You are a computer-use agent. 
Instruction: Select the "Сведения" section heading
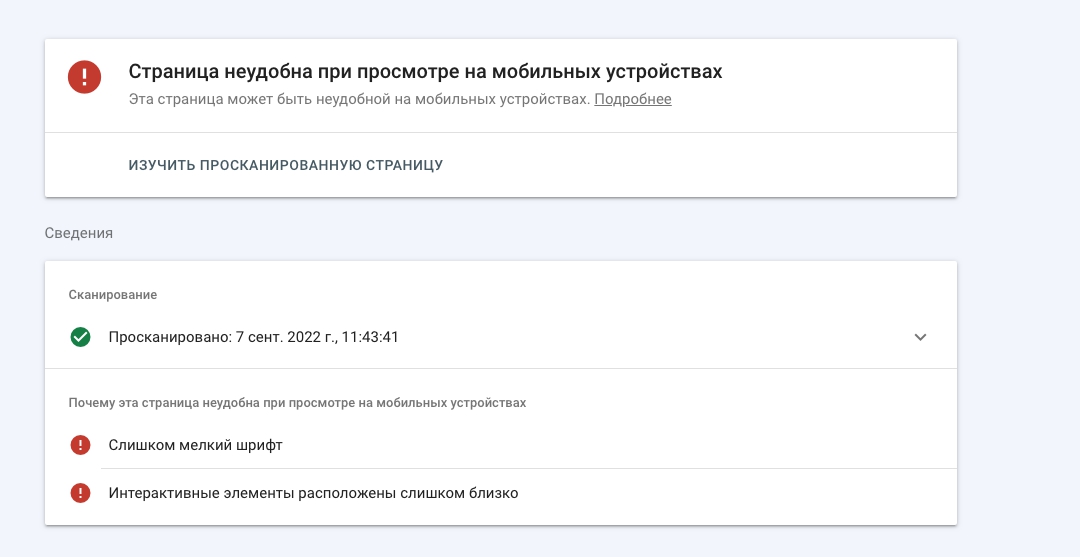(x=79, y=233)
